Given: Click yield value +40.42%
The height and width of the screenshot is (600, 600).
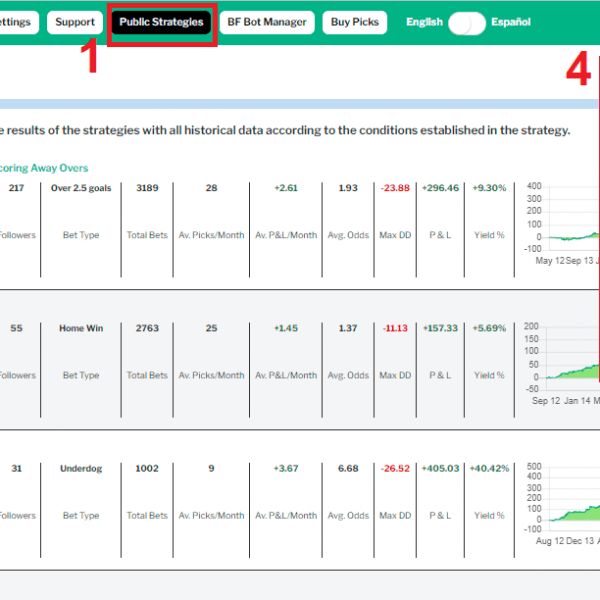Looking at the screenshot, I should pos(489,469).
